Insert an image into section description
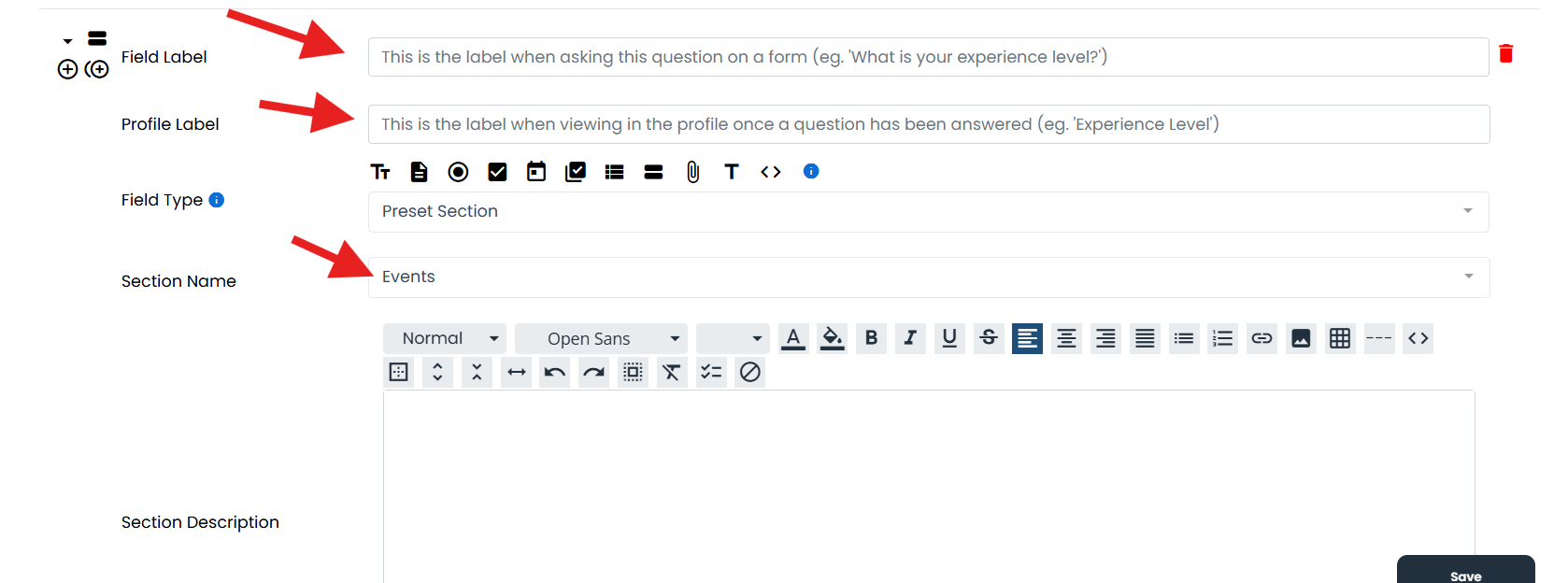This screenshot has width=1568, height=583. tap(1301, 338)
